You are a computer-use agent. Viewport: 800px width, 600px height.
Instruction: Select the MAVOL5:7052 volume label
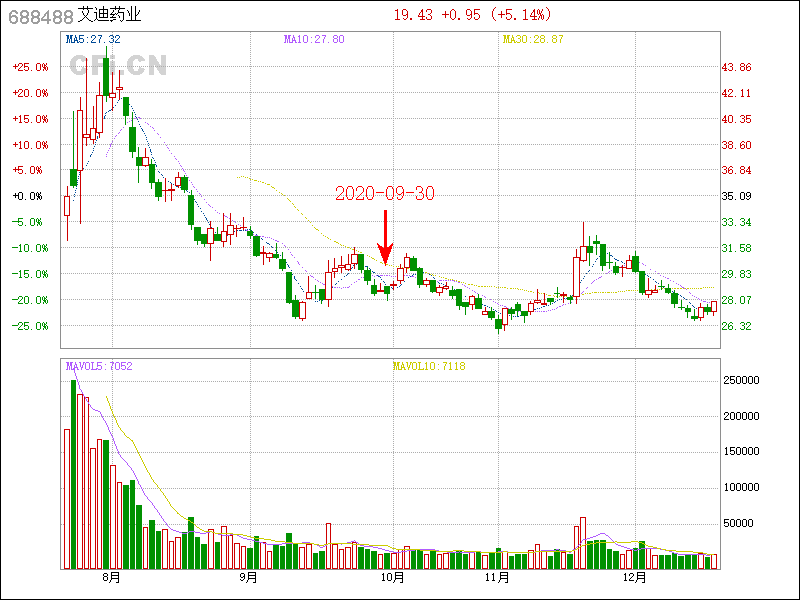[x=99, y=366]
